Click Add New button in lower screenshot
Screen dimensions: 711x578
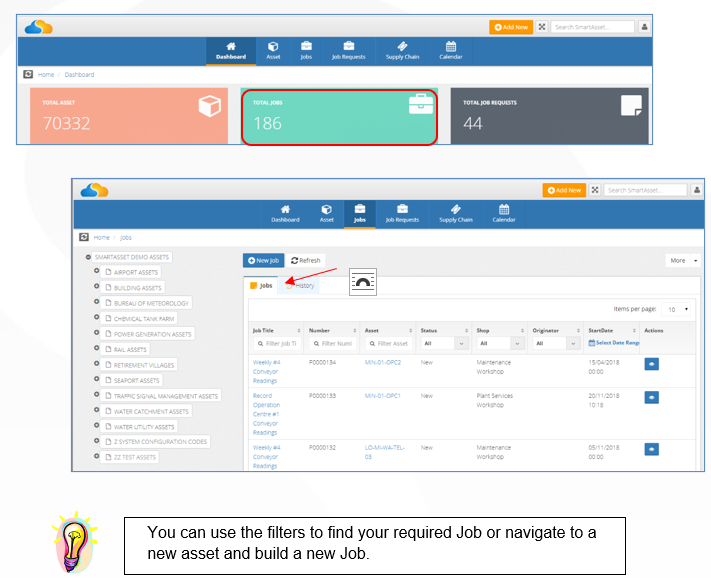(564, 190)
